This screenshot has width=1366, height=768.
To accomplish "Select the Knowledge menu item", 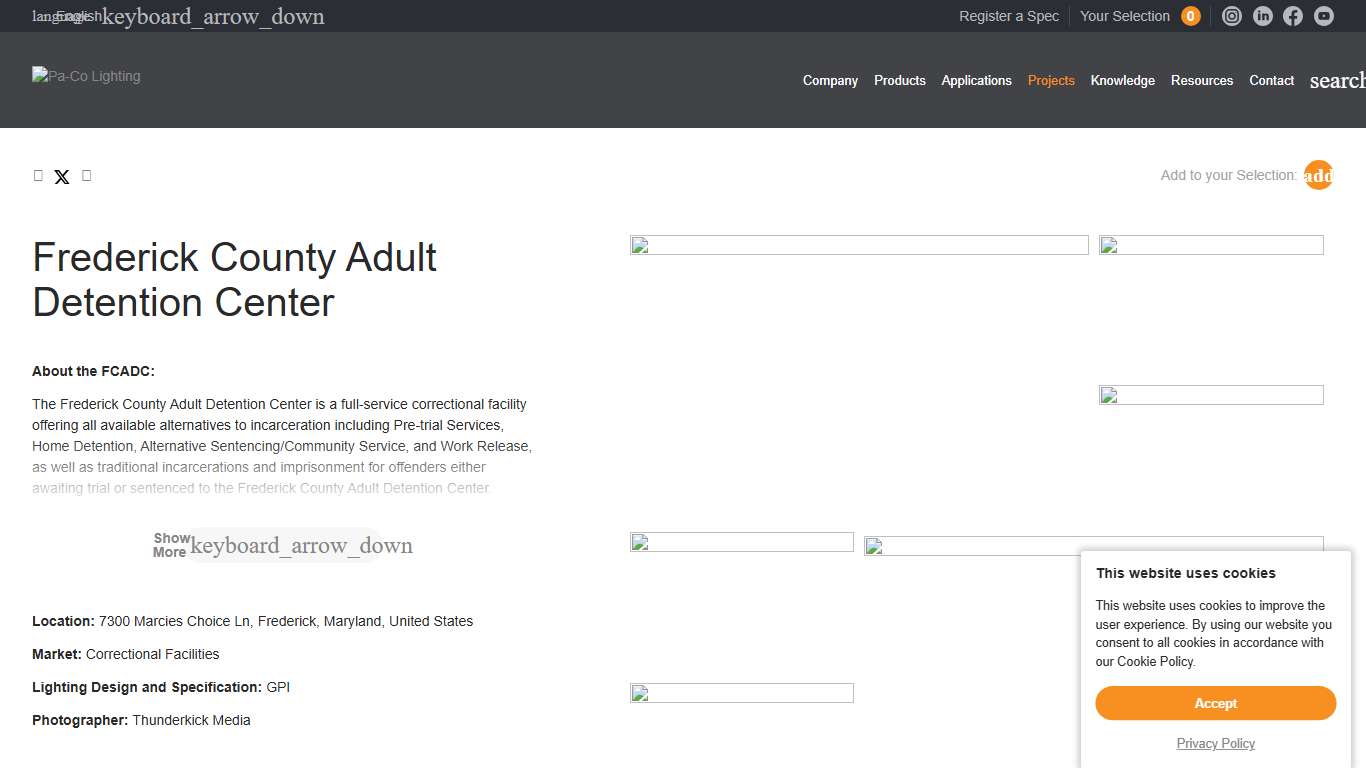I will tap(1122, 80).
